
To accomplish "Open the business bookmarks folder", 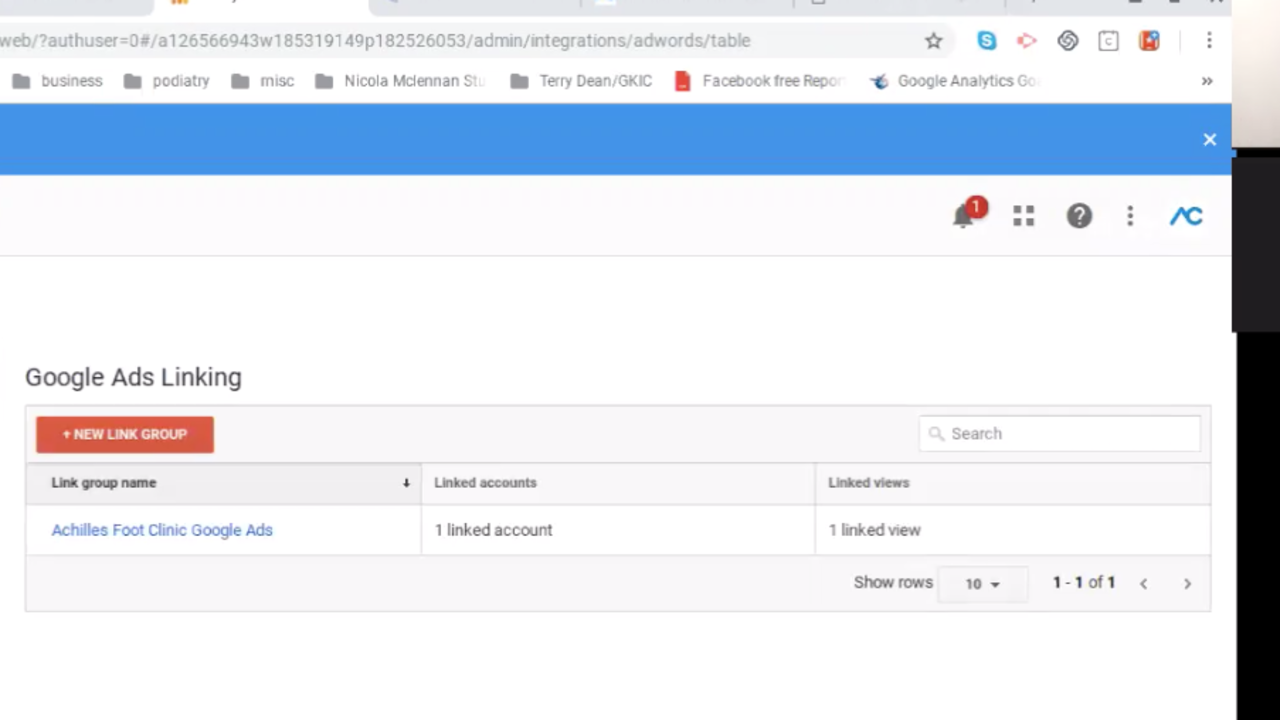I will click(x=57, y=81).
